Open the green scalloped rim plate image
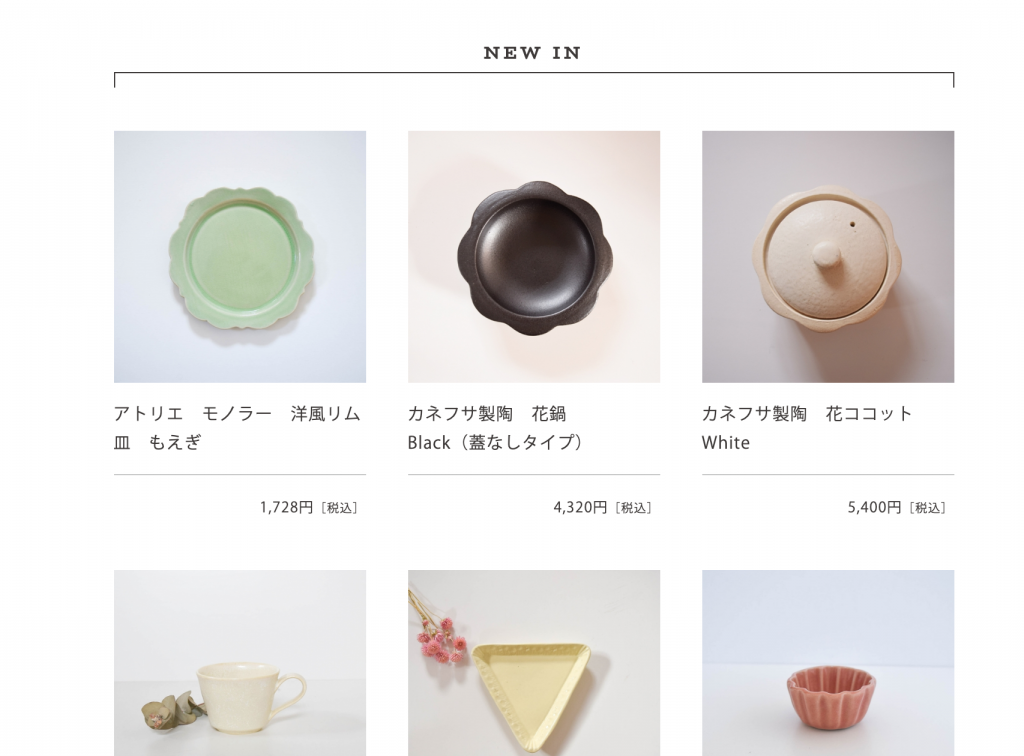1024x756 pixels. pyautogui.click(x=240, y=257)
